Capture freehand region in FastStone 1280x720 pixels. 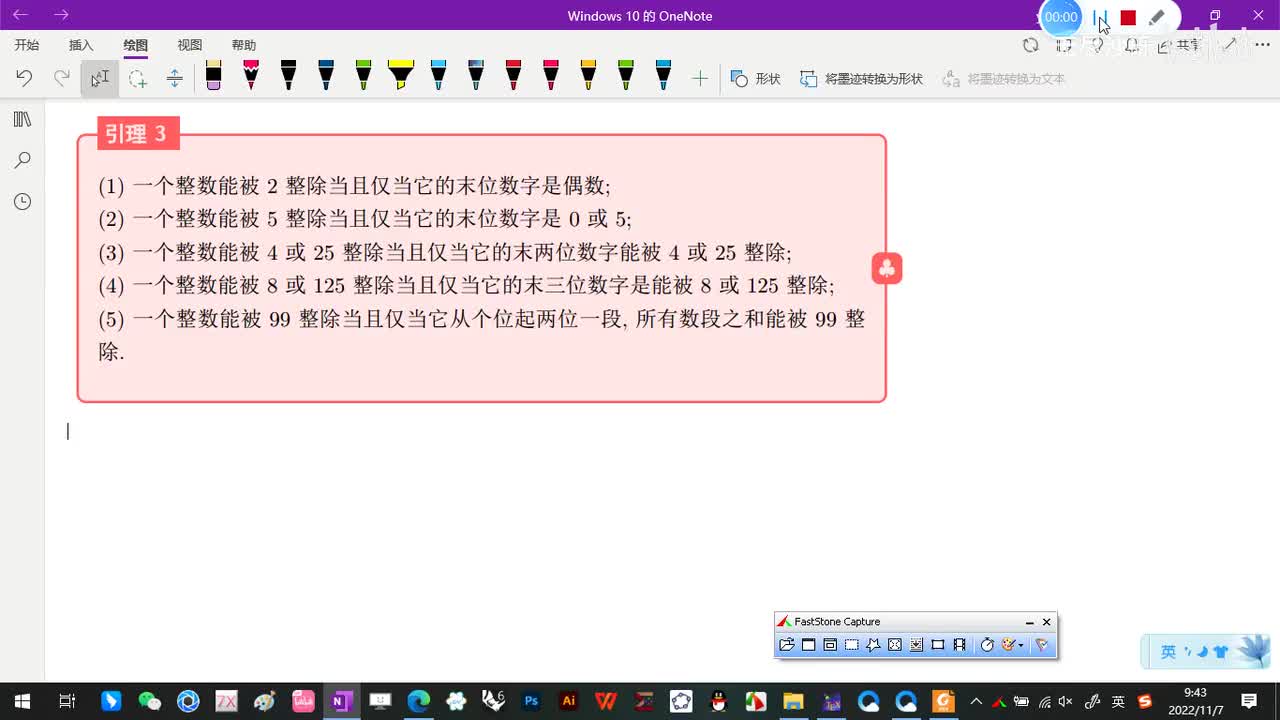click(x=873, y=645)
